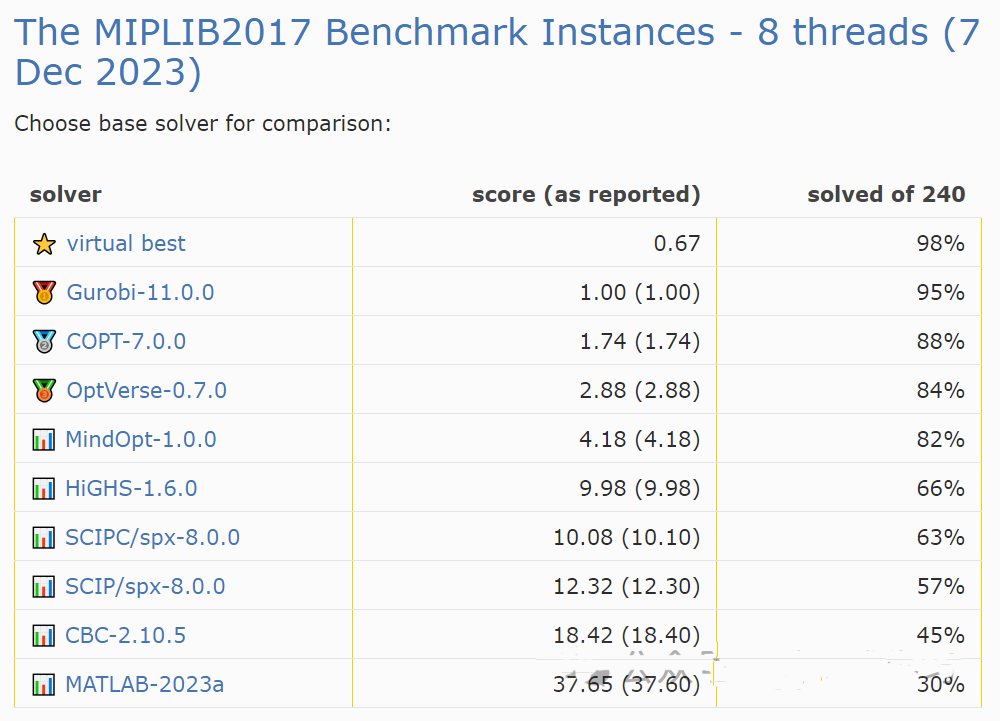The image size is (1000, 721).
Task: Click the bar chart icon beside CBC-2.10.5
Action: click(43, 636)
